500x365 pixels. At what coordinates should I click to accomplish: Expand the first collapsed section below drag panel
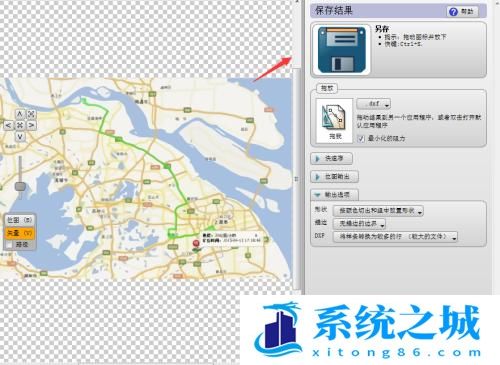[331, 159]
